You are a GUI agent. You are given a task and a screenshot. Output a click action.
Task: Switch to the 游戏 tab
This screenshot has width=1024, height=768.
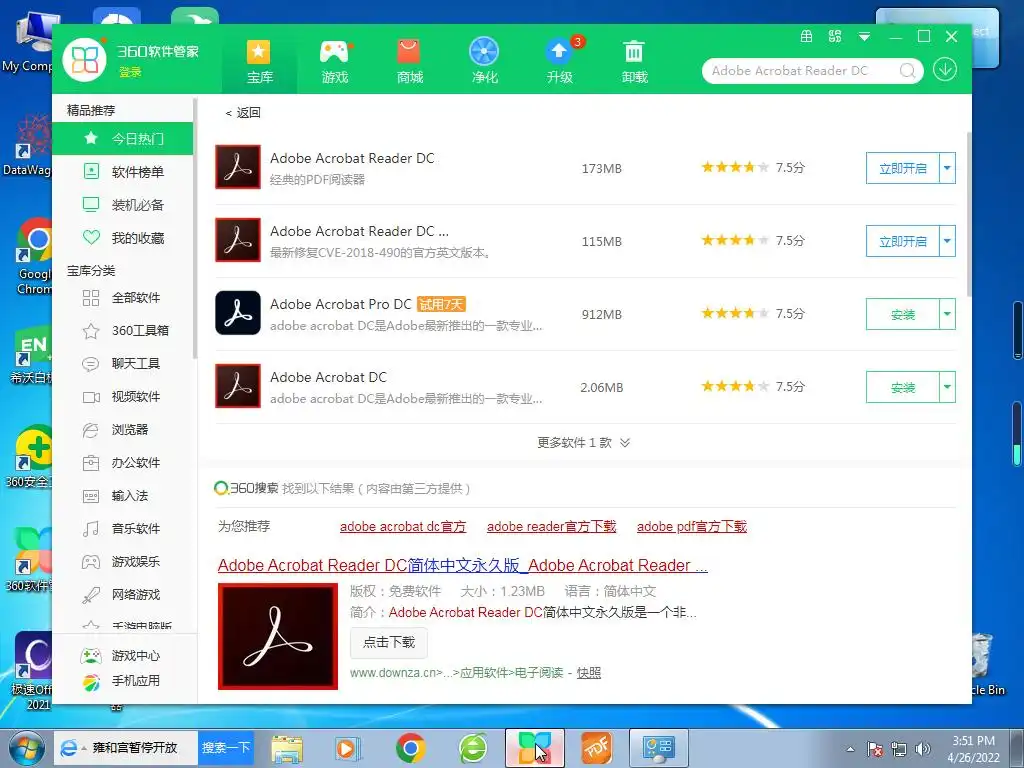pyautogui.click(x=334, y=62)
